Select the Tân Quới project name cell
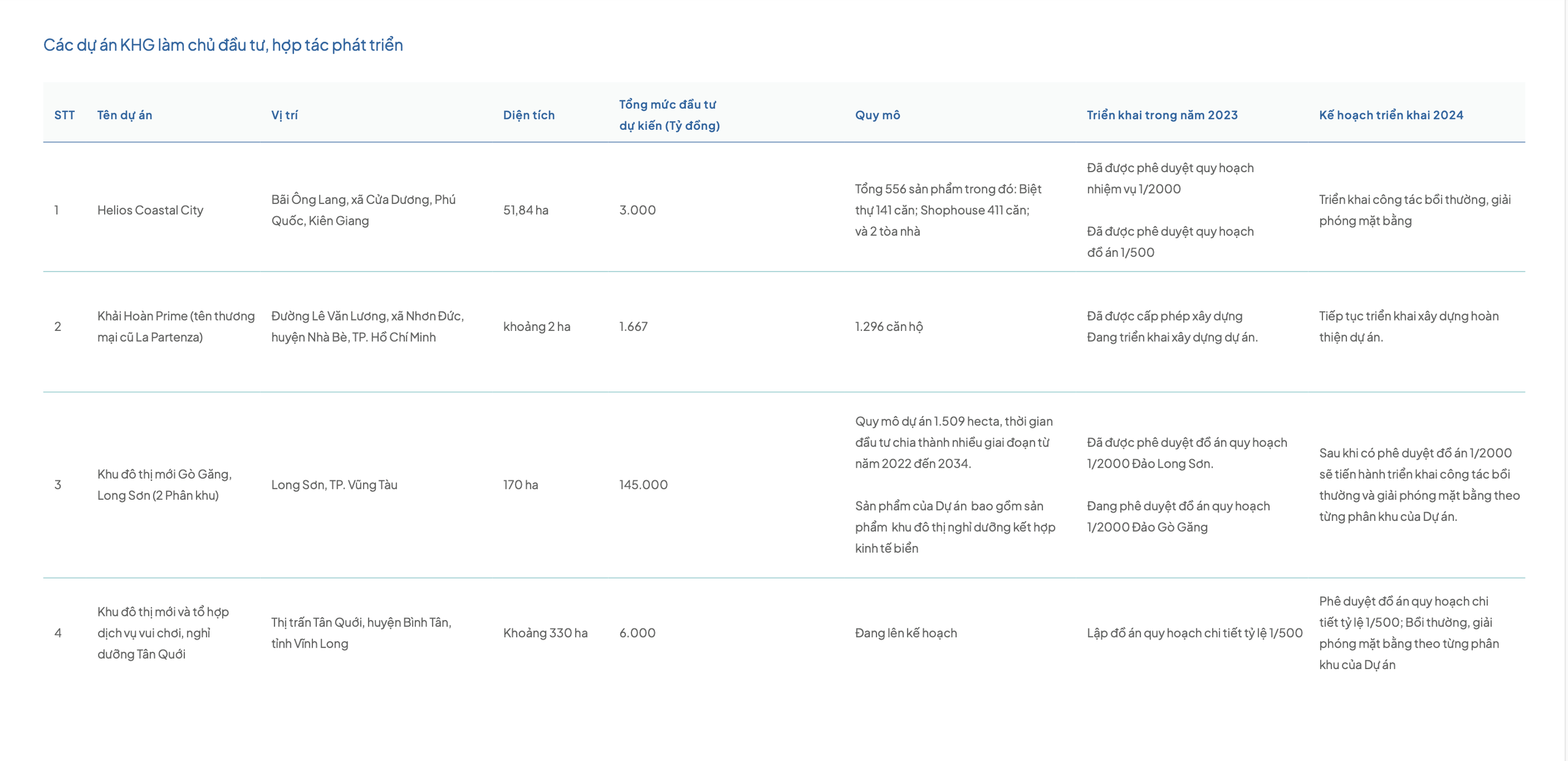Image resolution: width=1568 pixels, height=761 pixels. click(163, 633)
